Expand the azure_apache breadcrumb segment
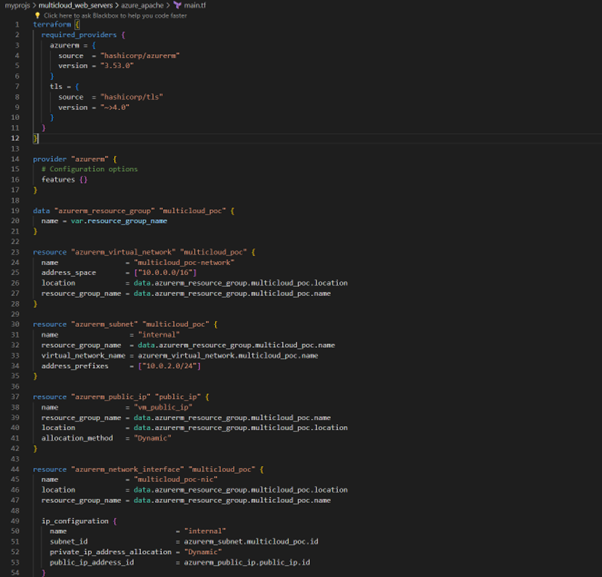The height and width of the screenshot is (577, 602). pos(143,5)
